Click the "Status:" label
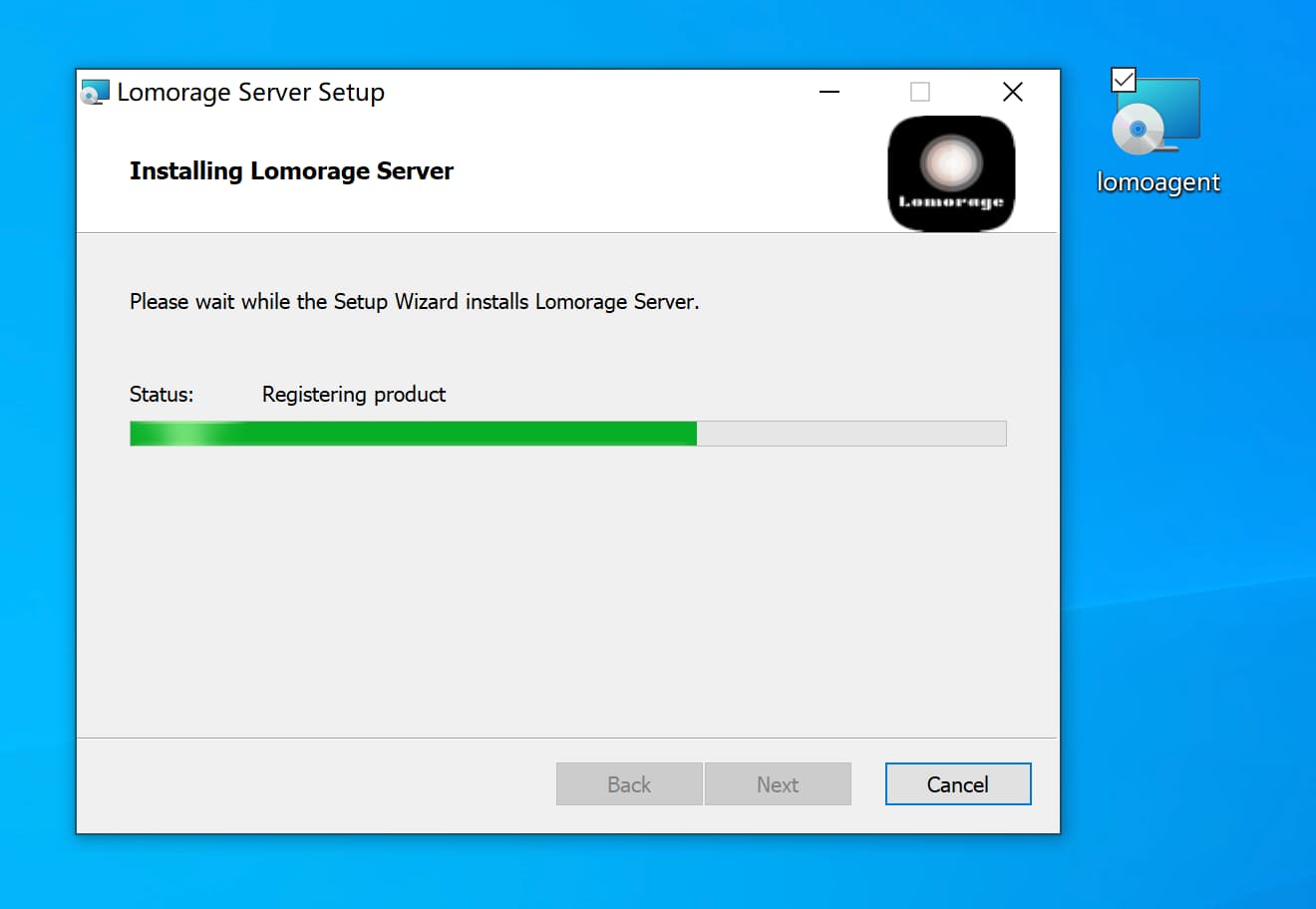This screenshot has height=909, width=1316. coord(162,395)
